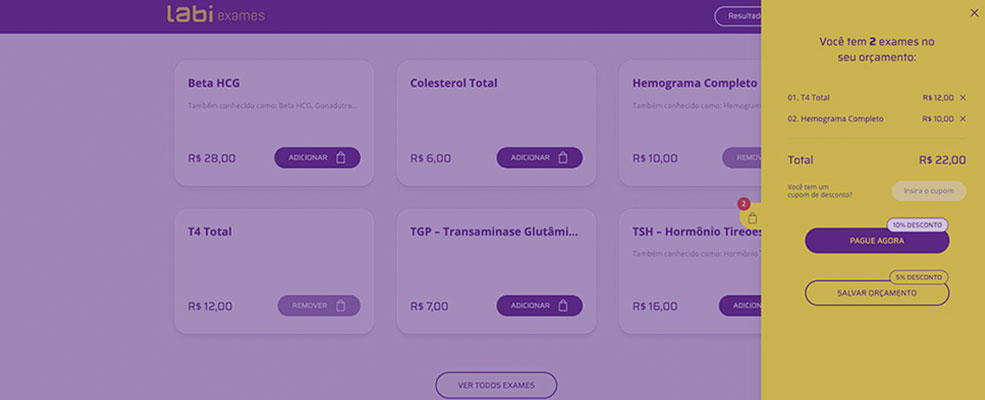
Task: Close the budget side panel
Action: (974, 13)
